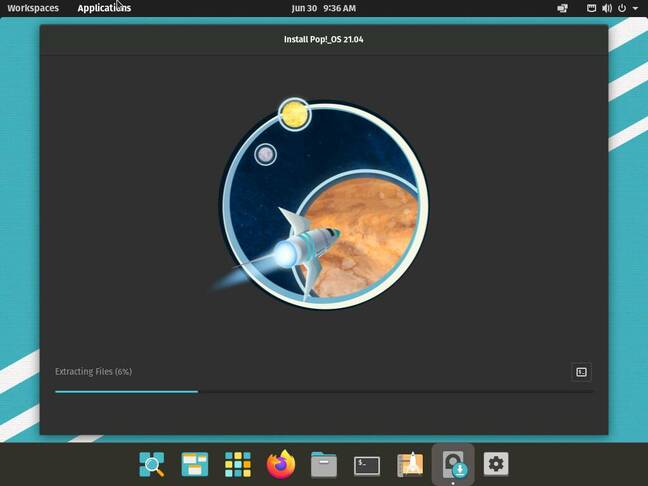
Task: Open Terminal from the dock
Action: [367, 466]
